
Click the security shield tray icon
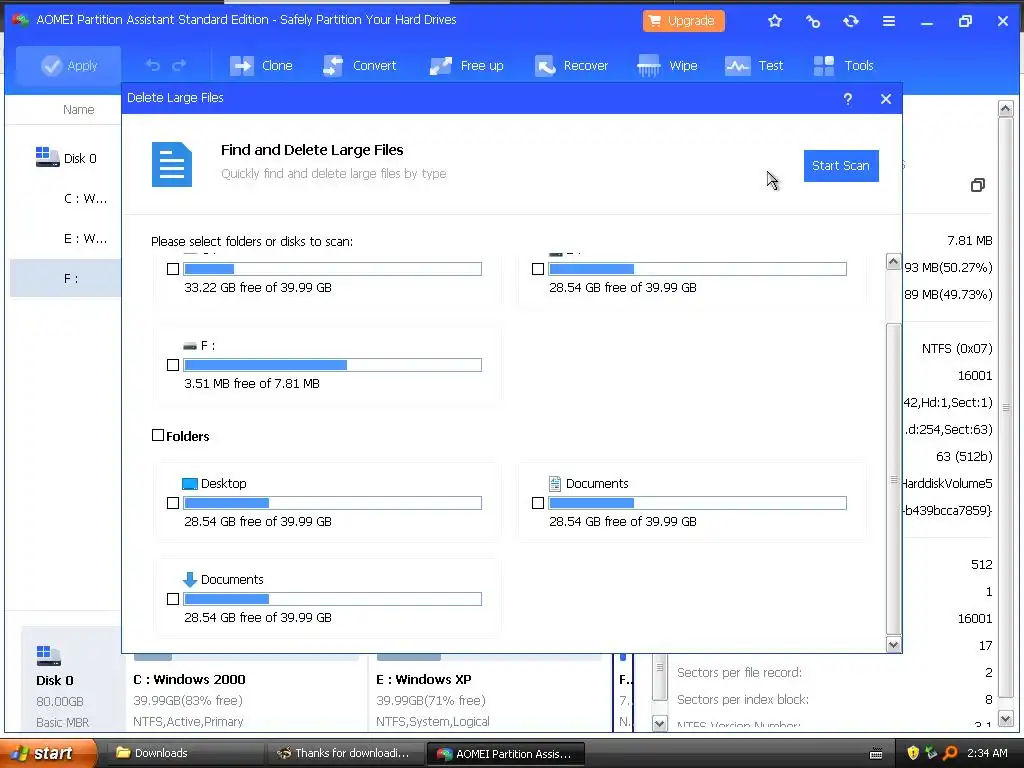(913, 754)
